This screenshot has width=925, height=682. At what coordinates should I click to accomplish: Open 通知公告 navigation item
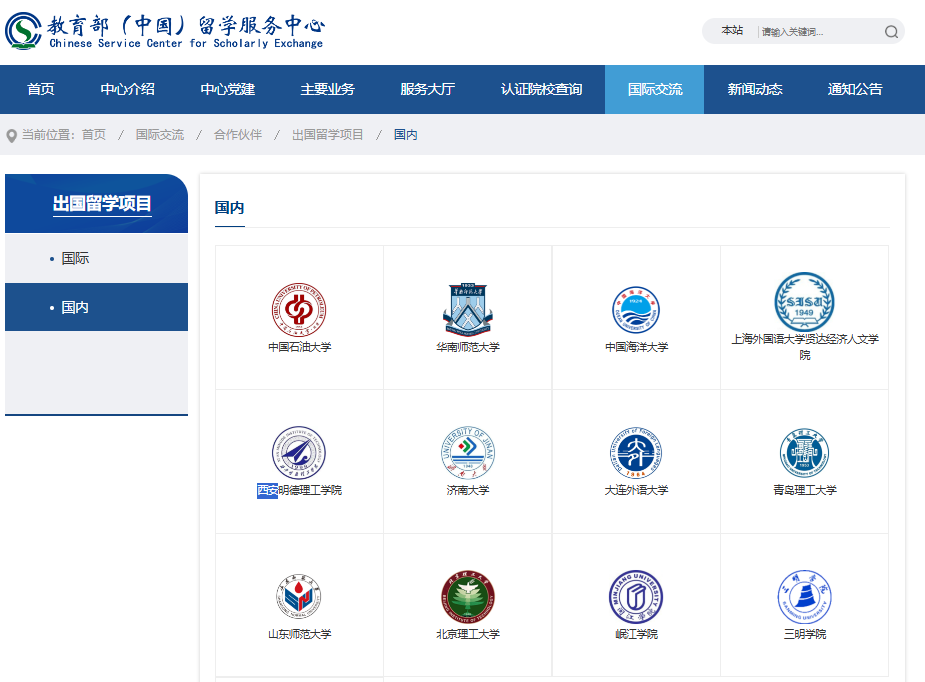tap(855, 89)
